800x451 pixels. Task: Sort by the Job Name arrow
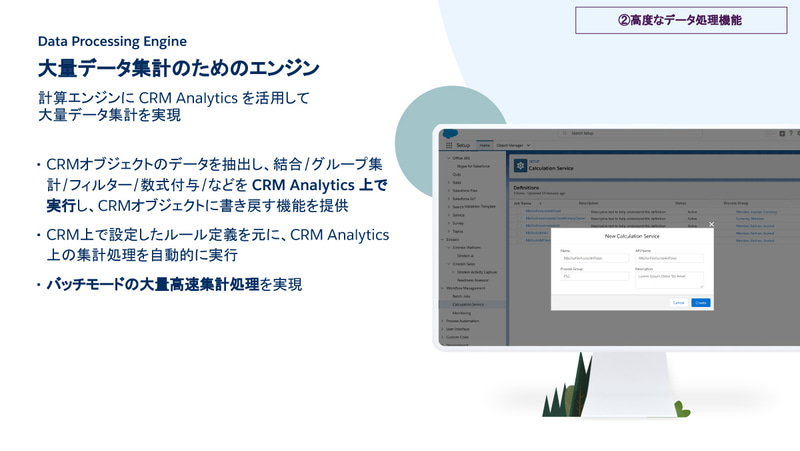click(x=540, y=204)
